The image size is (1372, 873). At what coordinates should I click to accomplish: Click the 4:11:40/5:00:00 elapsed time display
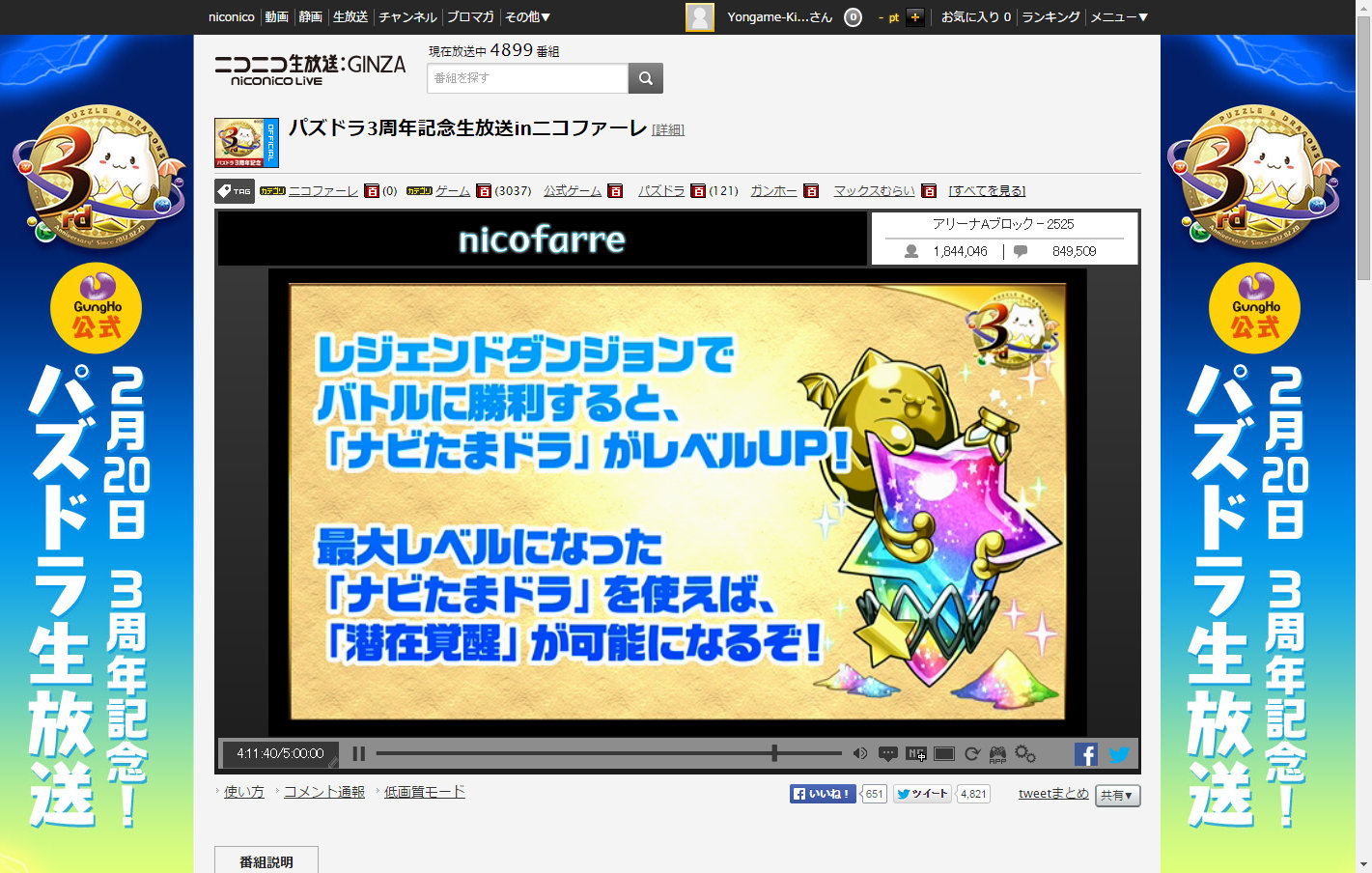pyautogui.click(x=280, y=754)
